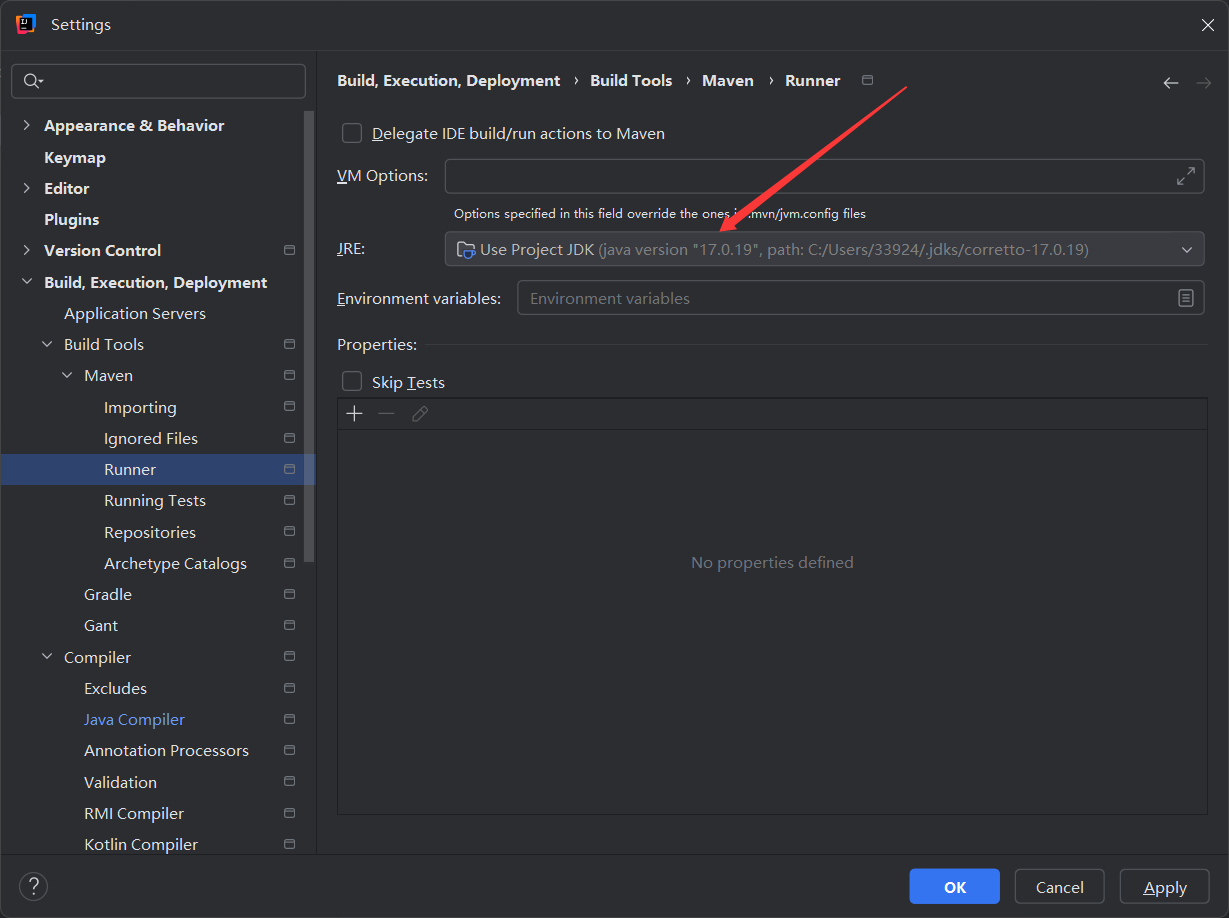Click the settings tree vertical scrollbar
Image resolution: width=1229 pixels, height=918 pixels.
coord(309,336)
